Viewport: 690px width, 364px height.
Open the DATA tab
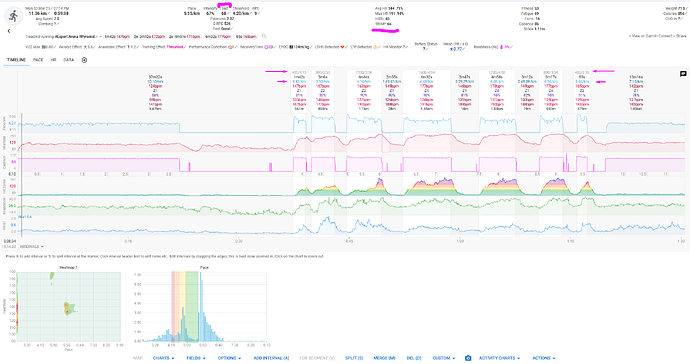(69, 60)
